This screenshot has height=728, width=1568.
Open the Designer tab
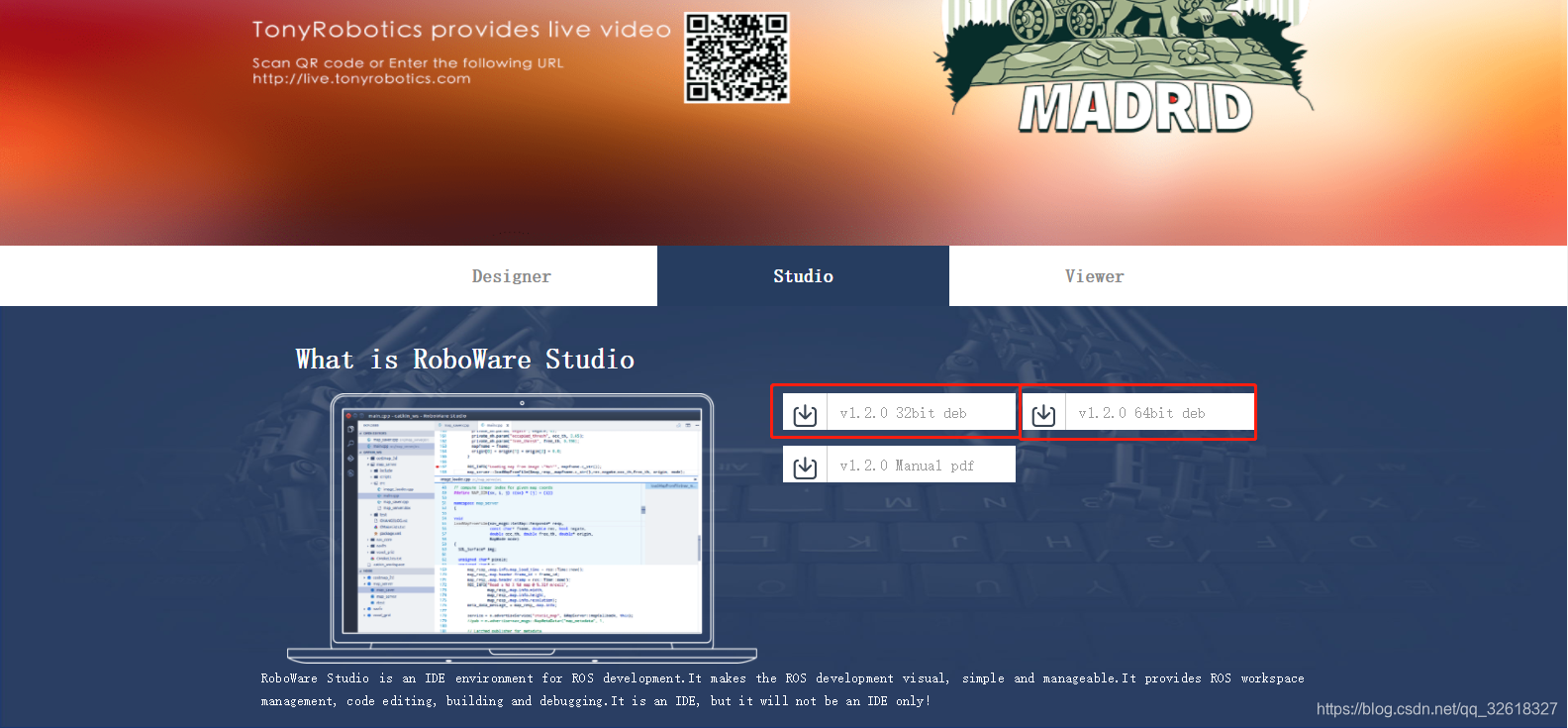[512, 276]
